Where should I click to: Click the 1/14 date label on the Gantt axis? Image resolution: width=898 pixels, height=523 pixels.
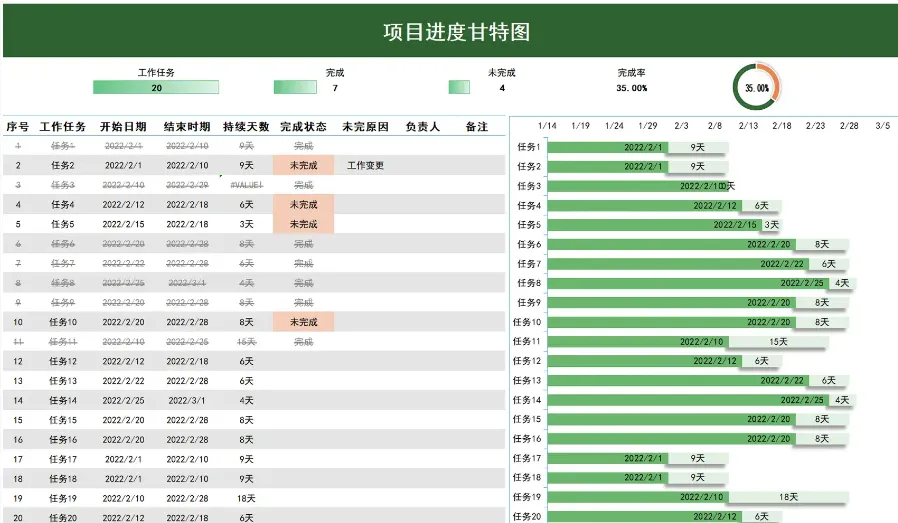point(547,125)
